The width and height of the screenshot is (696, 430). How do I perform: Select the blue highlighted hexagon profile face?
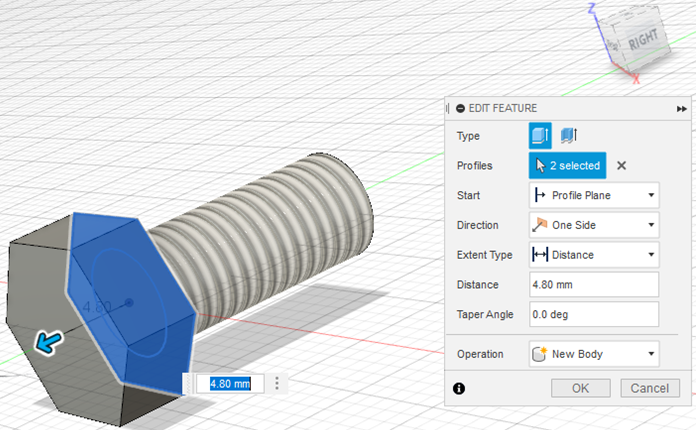[x=130, y=300]
